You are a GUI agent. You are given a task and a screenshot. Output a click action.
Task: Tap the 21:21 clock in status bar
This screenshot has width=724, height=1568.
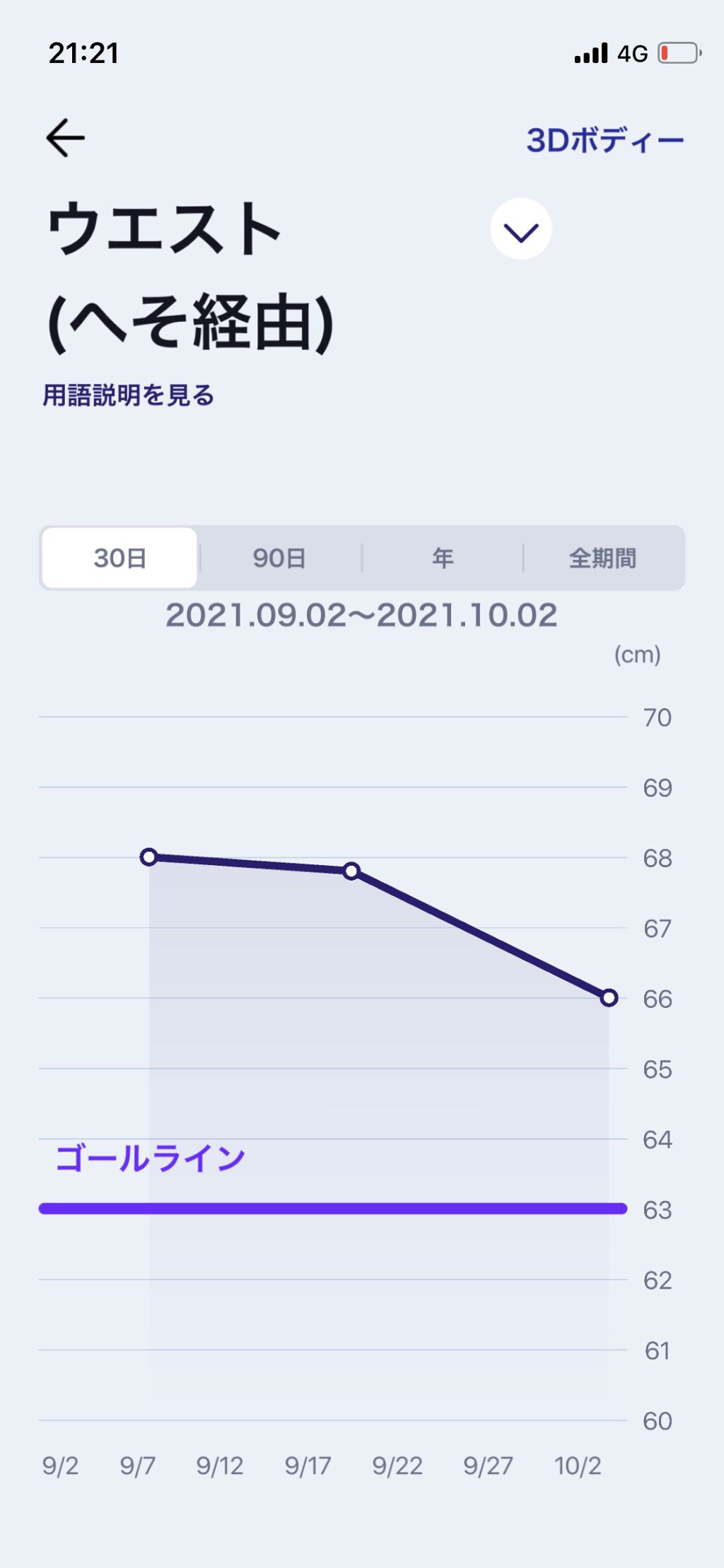[x=83, y=53]
